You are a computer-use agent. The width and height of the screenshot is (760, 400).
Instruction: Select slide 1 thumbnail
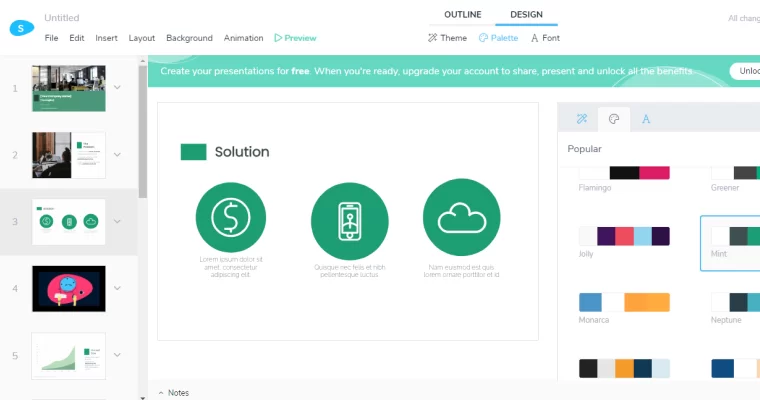tap(69, 89)
